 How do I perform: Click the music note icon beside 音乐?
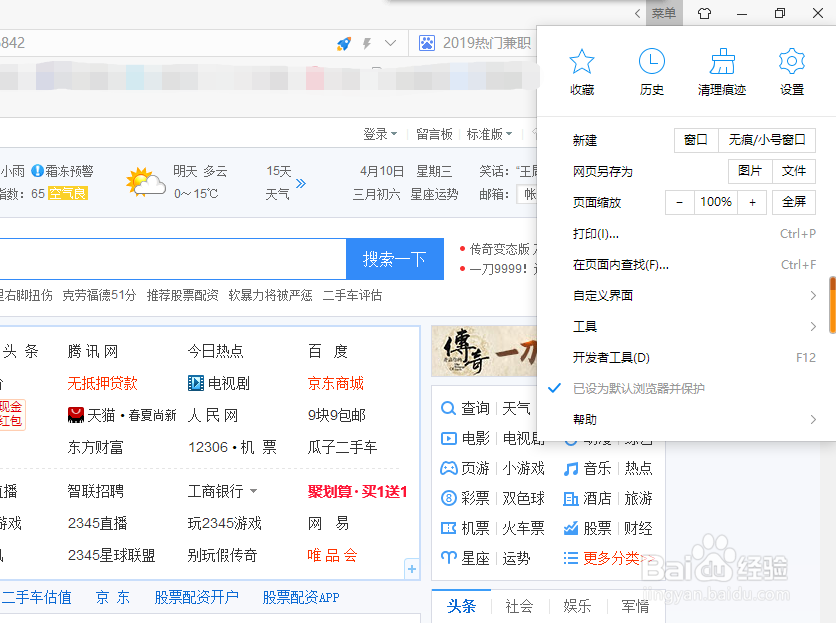571,469
